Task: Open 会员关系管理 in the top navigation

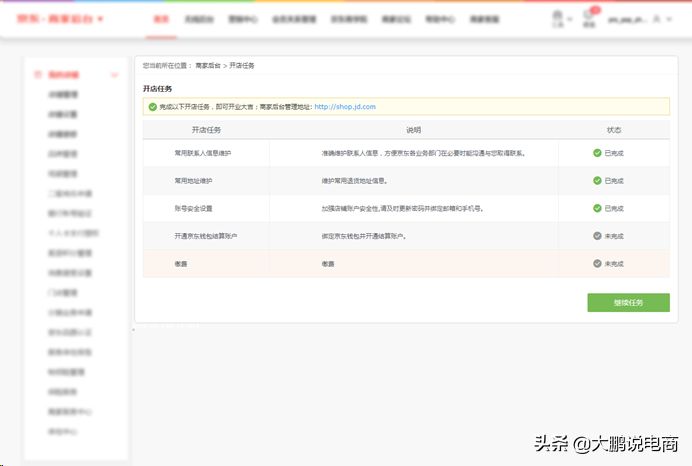Action: (x=294, y=19)
